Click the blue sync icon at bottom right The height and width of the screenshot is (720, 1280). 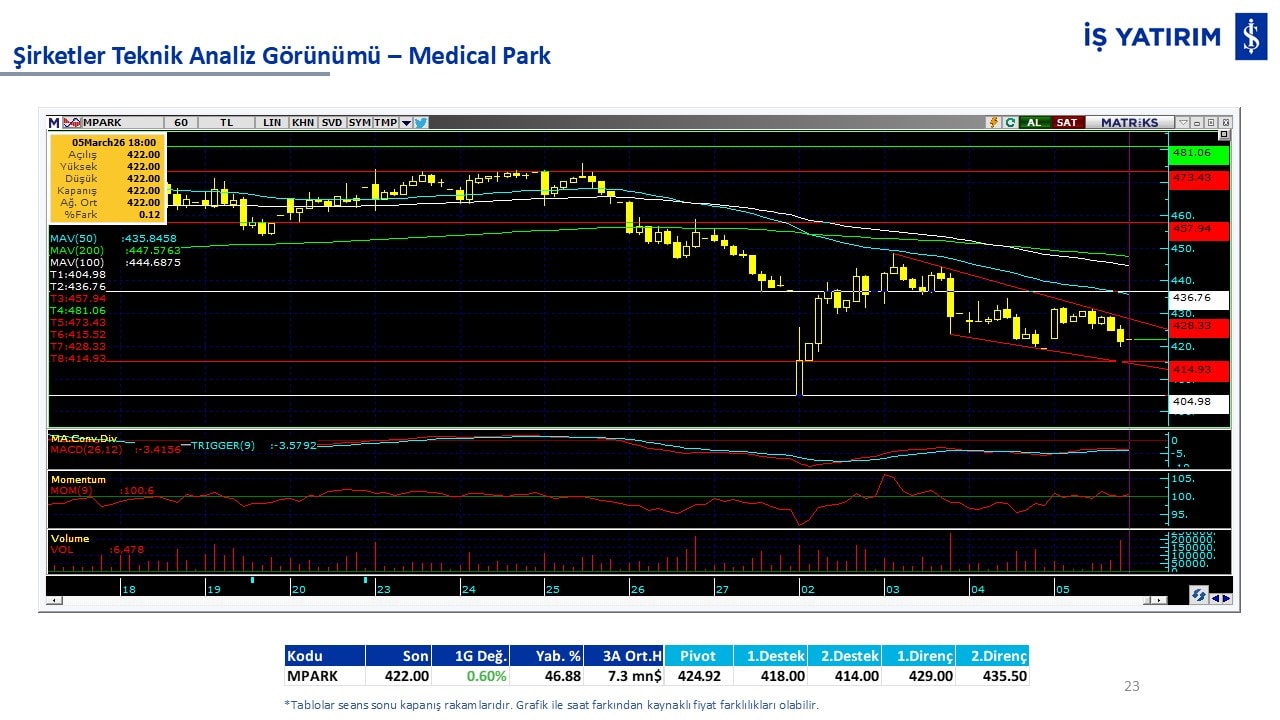tap(1198, 595)
